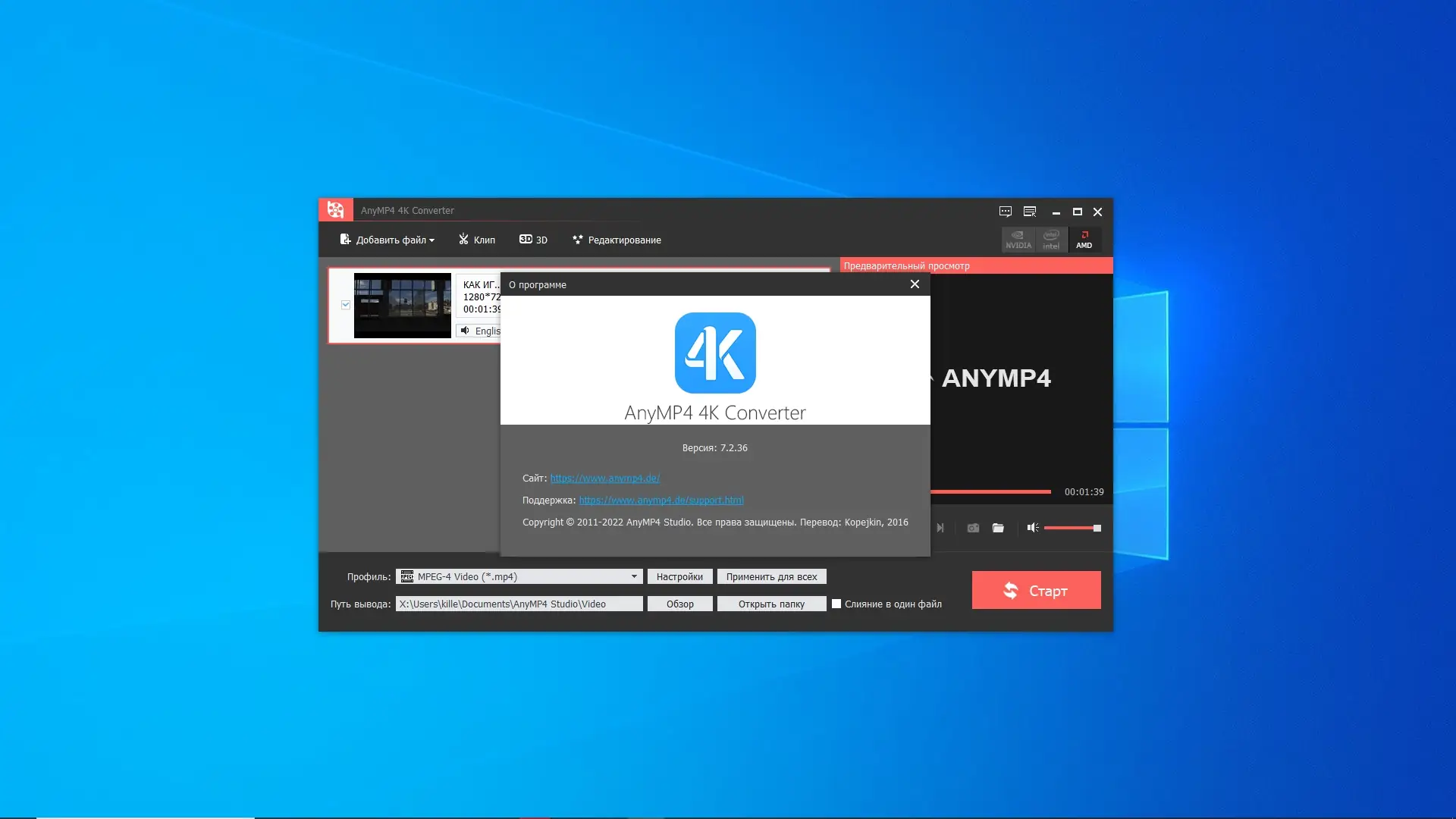Screen dimensions: 1456x819
Task: Click the NVIDIA acceleration icon
Action: pos(1018,240)
